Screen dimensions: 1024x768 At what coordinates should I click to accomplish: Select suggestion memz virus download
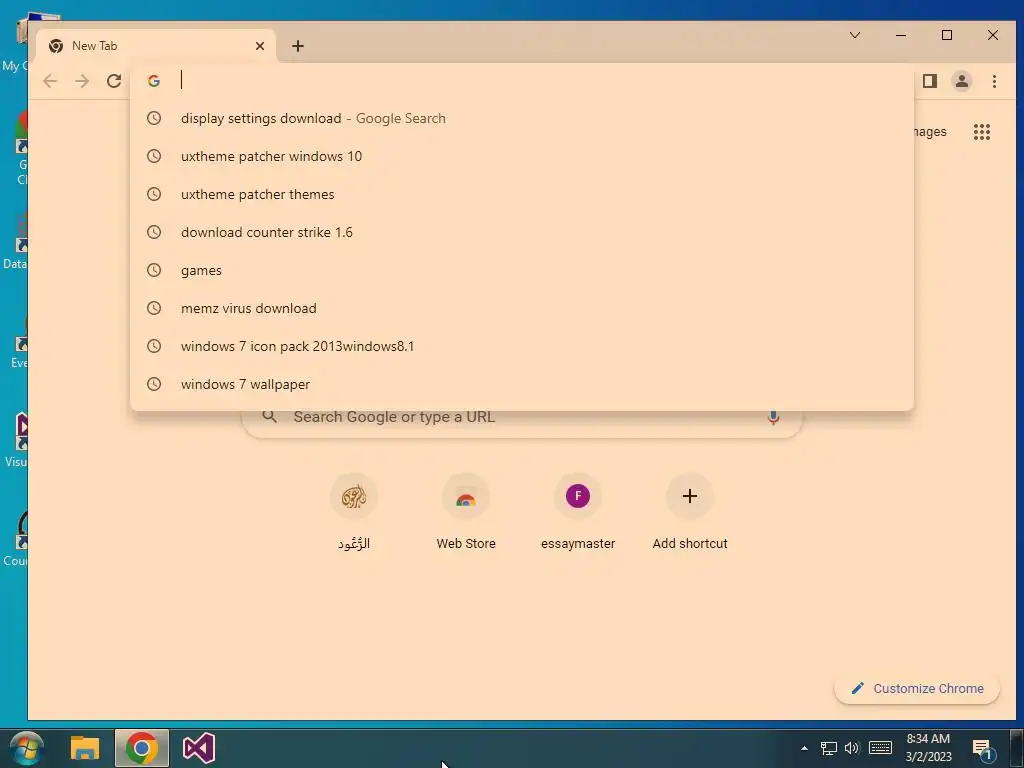coord(522,308)
